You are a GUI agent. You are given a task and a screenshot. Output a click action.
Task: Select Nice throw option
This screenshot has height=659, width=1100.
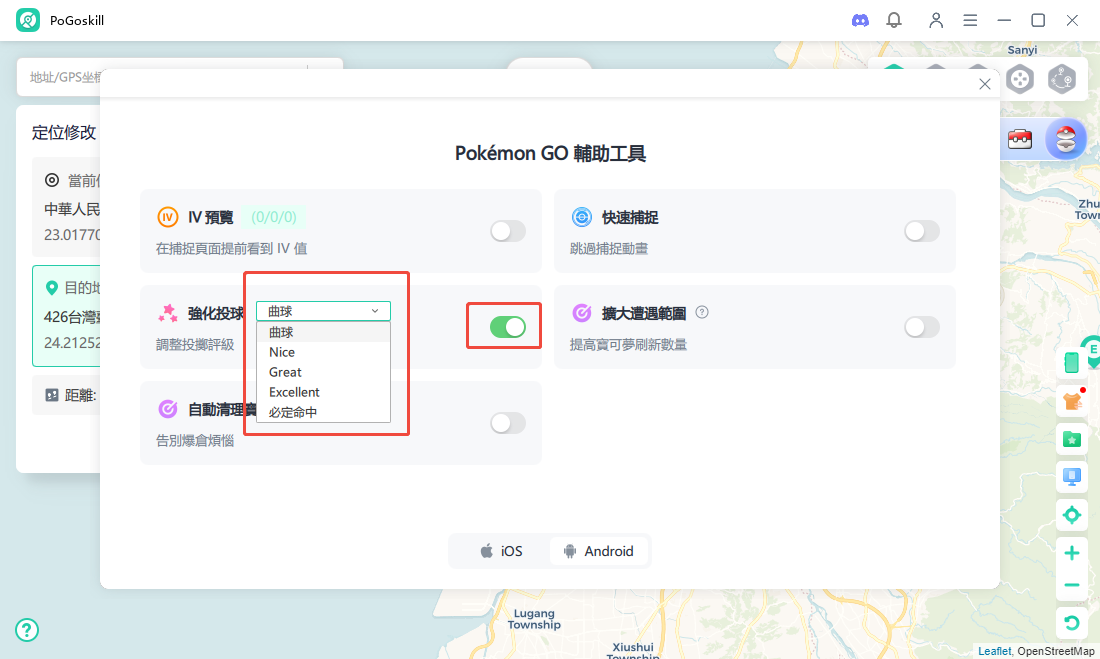(323, 352)
